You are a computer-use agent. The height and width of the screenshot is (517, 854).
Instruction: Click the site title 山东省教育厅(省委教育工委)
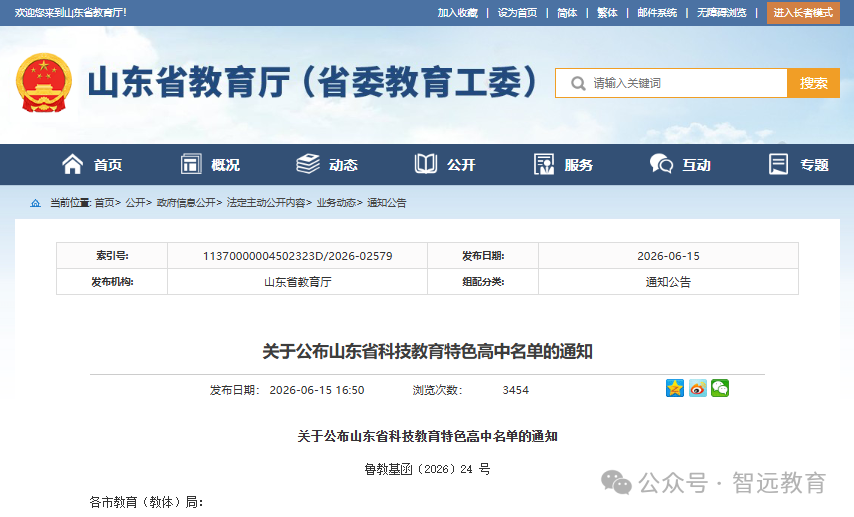[x=314, y=82]
